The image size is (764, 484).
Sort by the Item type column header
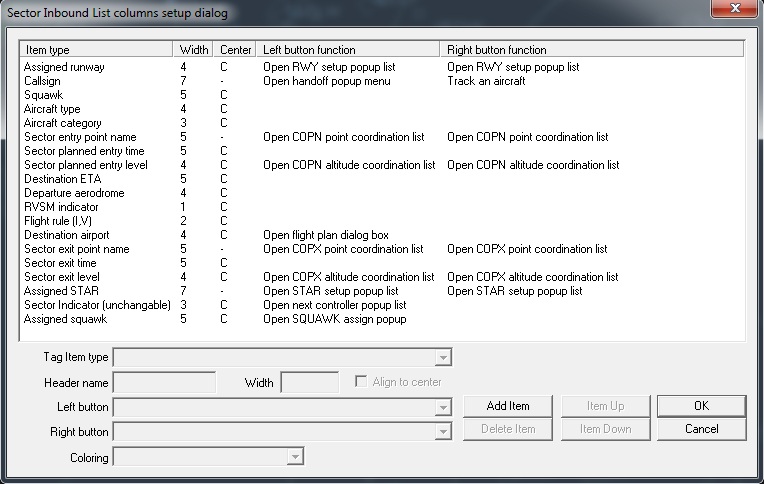[x=96, y=50]
